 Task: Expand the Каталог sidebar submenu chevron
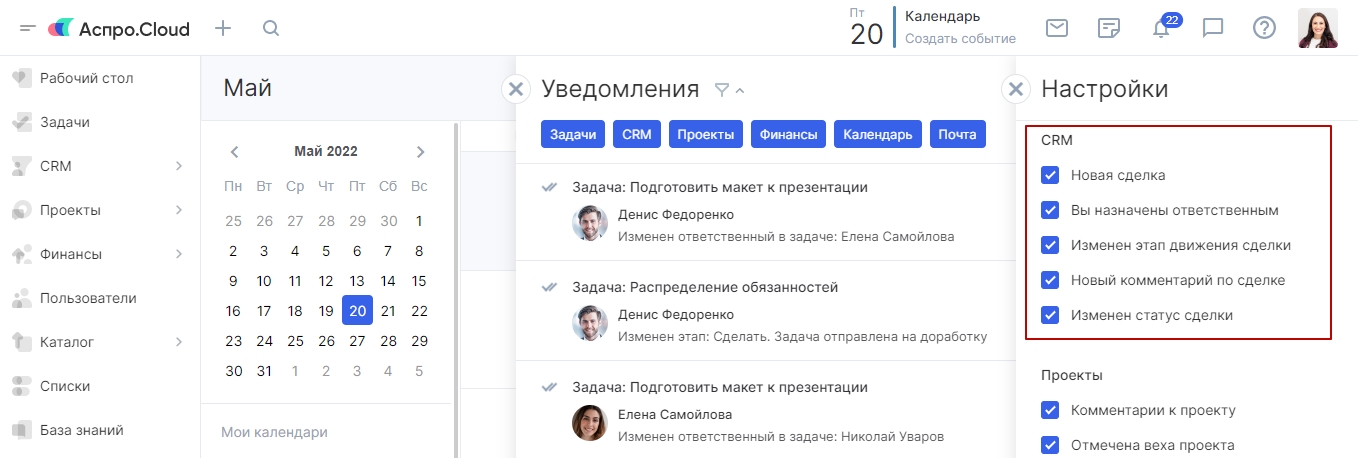178,342
